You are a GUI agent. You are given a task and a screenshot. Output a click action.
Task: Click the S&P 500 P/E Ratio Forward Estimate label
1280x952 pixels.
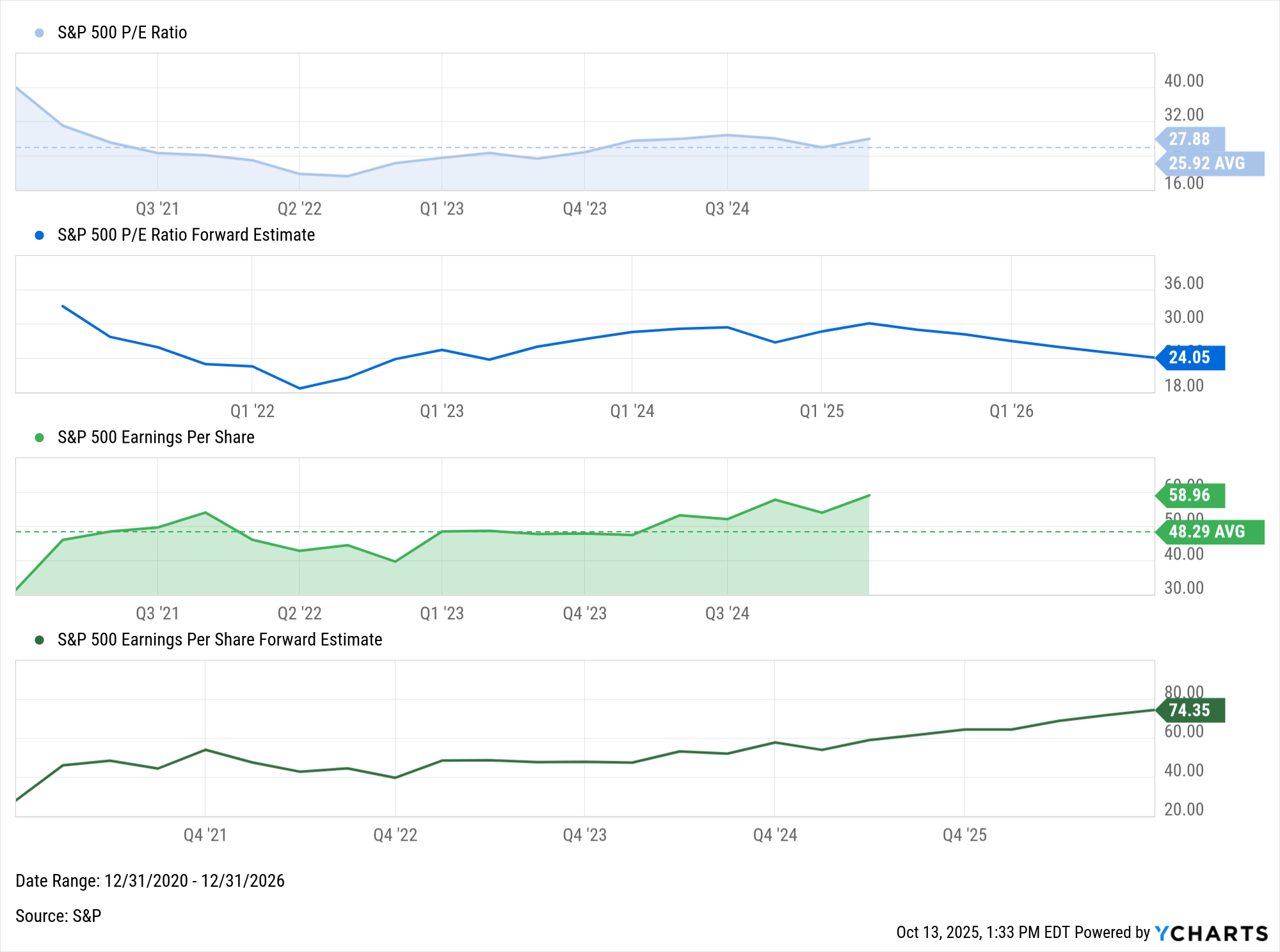tap(186, 235)
